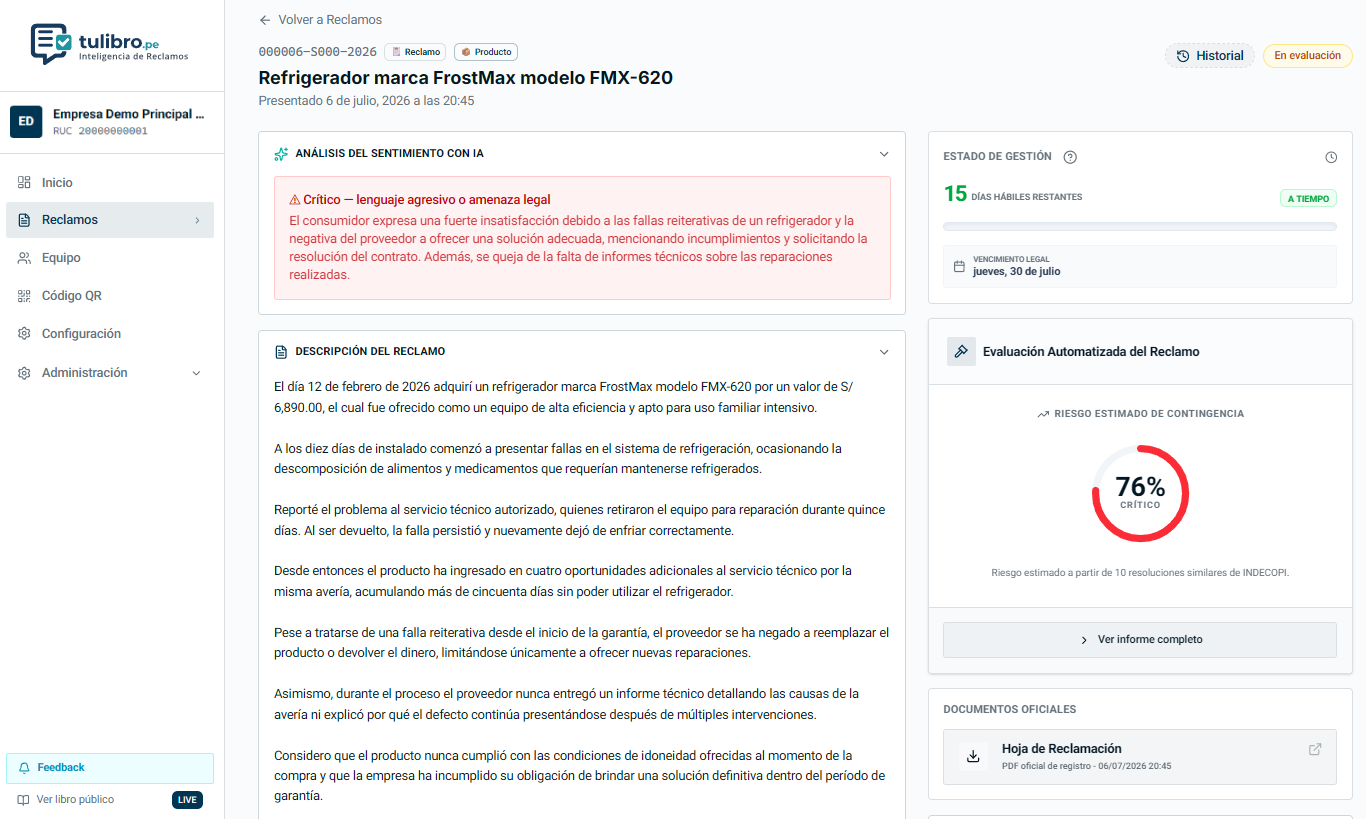Open the Estado de Gestión help icon

tap(1070, 157)
